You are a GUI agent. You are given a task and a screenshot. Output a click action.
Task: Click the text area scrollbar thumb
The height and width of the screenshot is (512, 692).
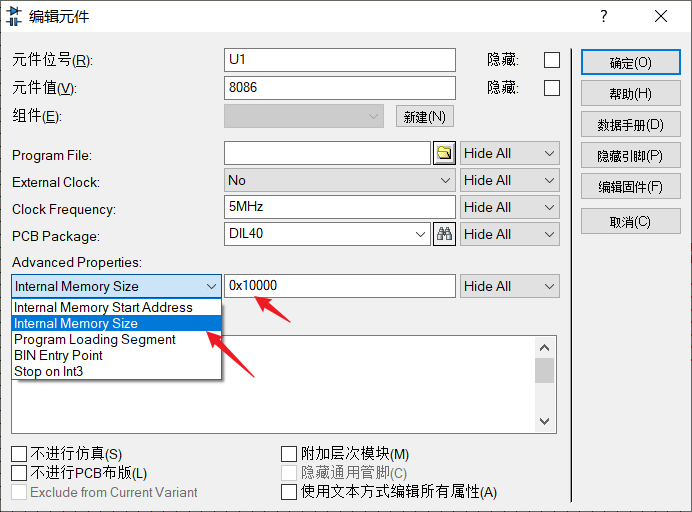544,370
